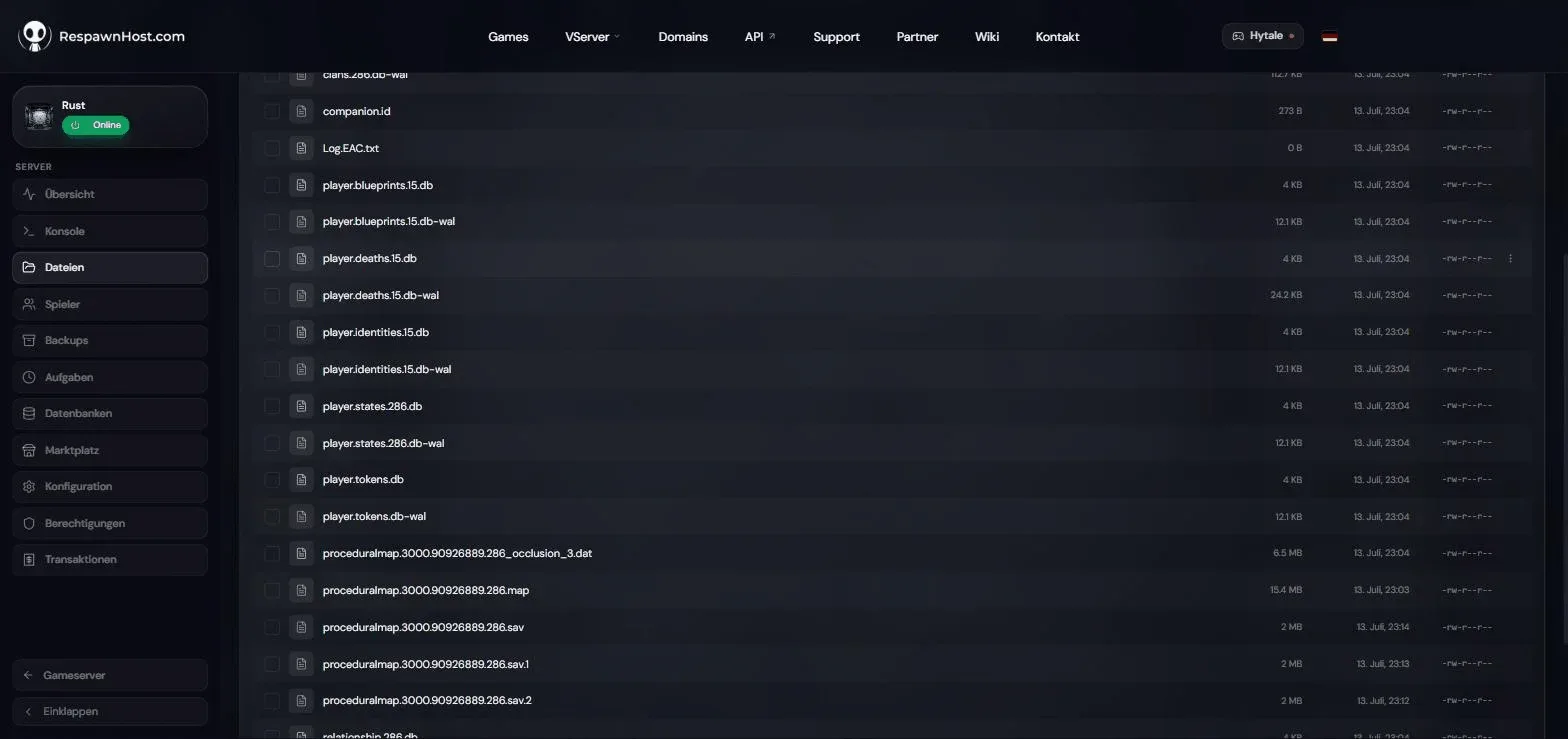
Task: Expand the VServer dropdown in the top menu
Action: pyautogui.click(x=593, y=37)
